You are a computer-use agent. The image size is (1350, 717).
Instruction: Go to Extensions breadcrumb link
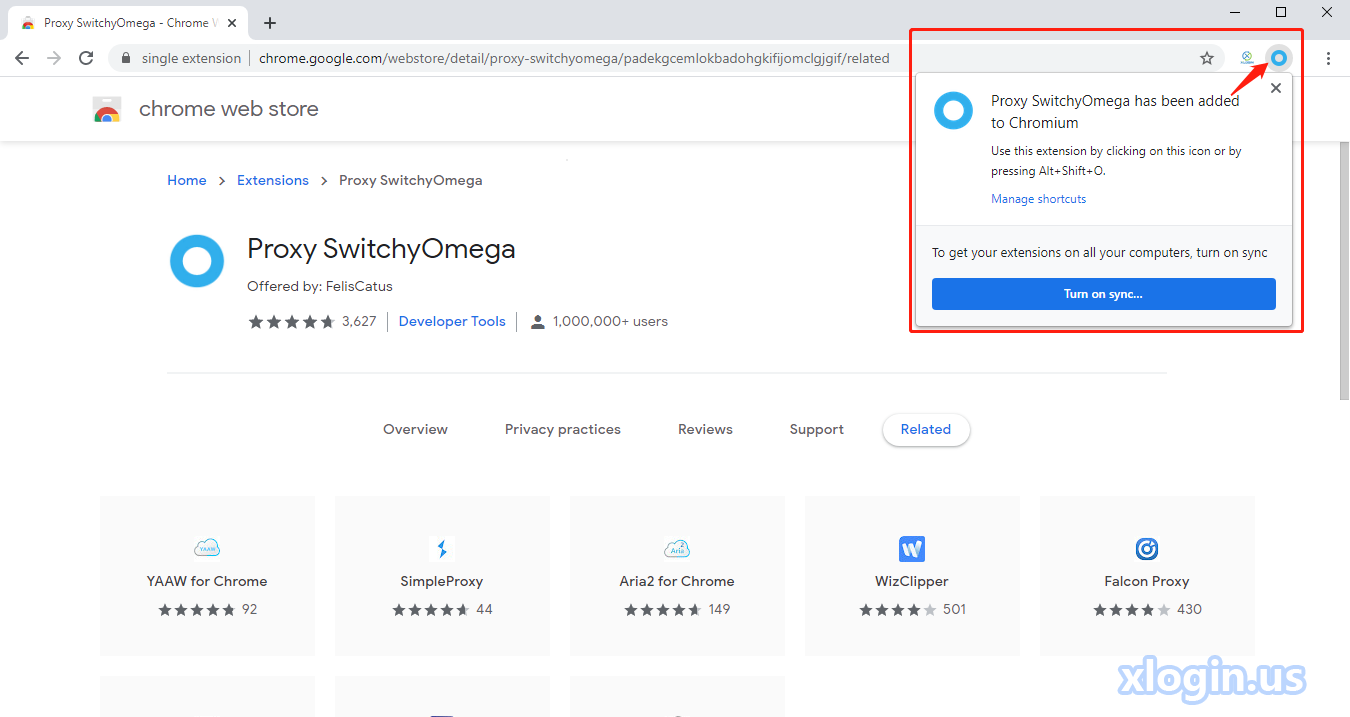tap(273, 180)
